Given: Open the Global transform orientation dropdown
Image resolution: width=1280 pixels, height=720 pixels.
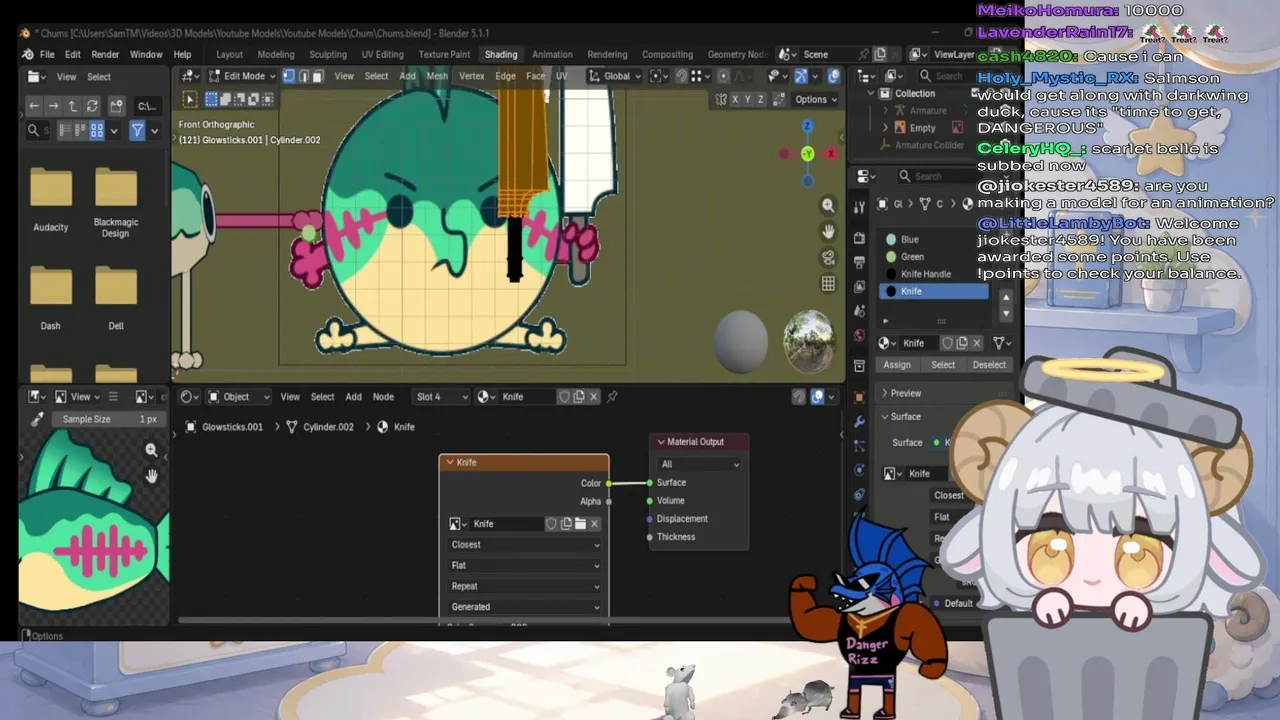Looking at the screenshot, I should (x=615, y=76).
